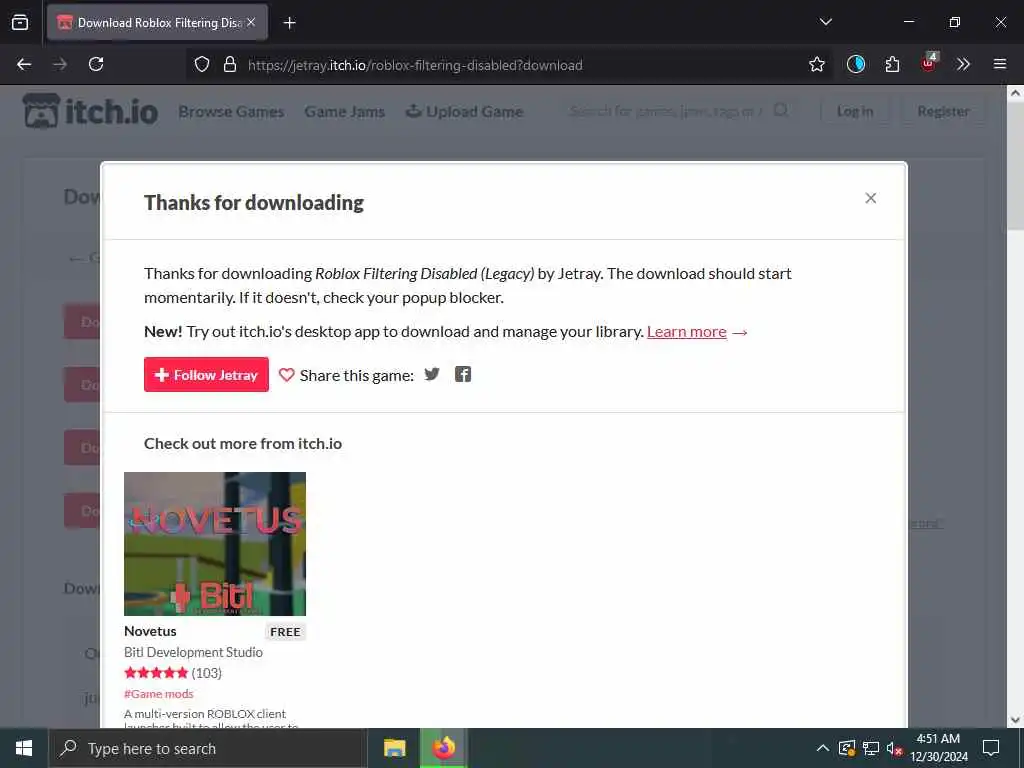The image size is (1024, 768).
Task: Click the Log in button
Action: tap(855, 112)
